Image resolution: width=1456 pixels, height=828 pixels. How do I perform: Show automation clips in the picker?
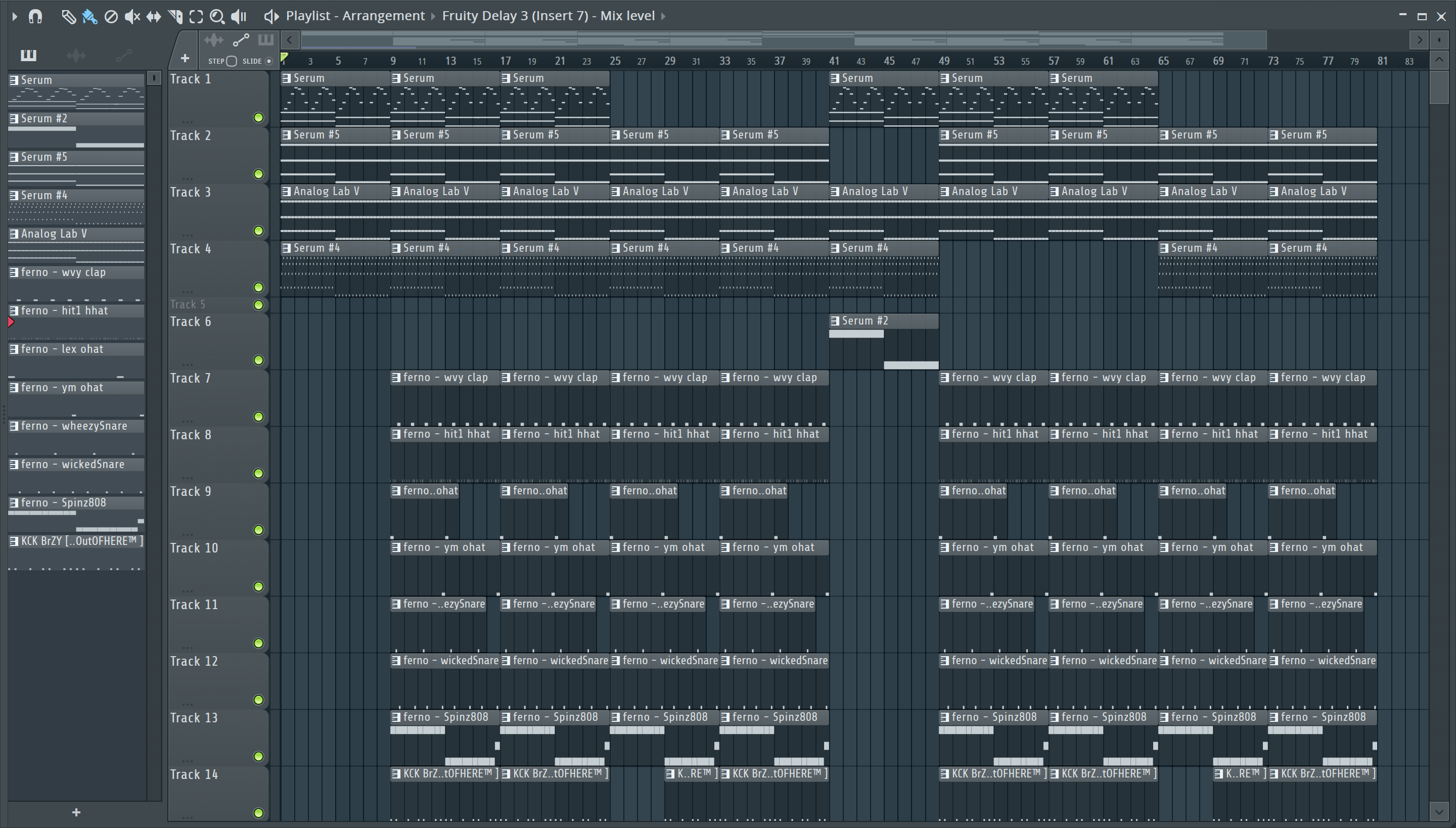coord(124,55)
